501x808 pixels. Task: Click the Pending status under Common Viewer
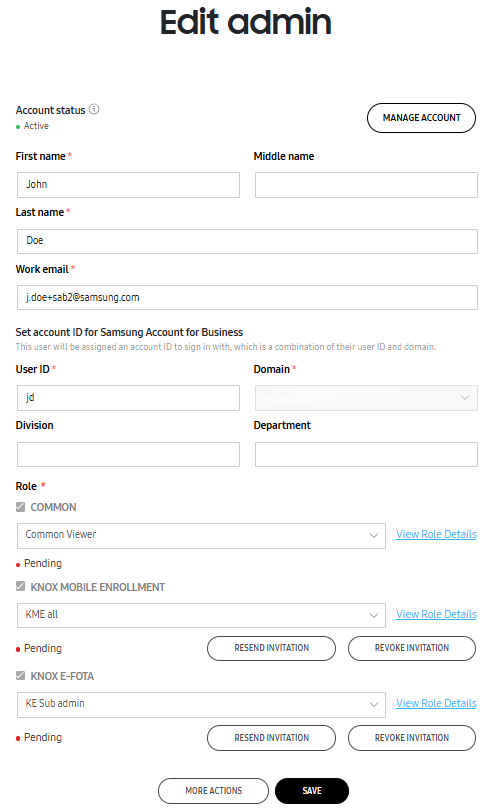pyautogui.click(x=43, y=563)
